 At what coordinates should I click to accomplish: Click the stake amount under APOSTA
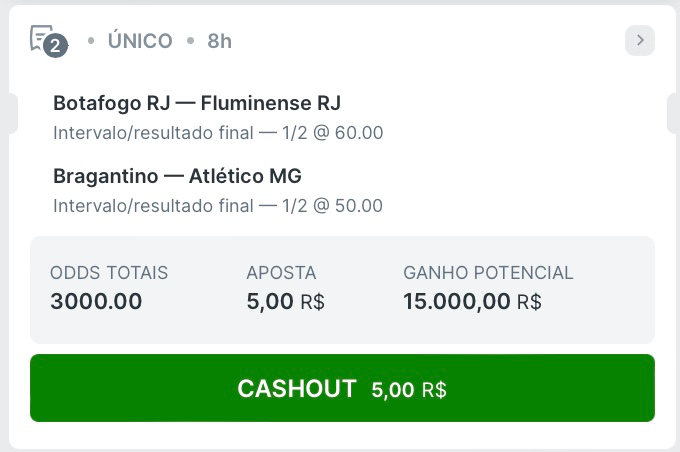point(285,301)
